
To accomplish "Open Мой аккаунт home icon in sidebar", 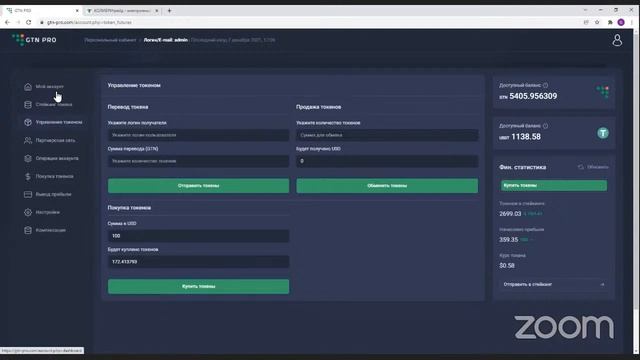I will tap(28, 87).
